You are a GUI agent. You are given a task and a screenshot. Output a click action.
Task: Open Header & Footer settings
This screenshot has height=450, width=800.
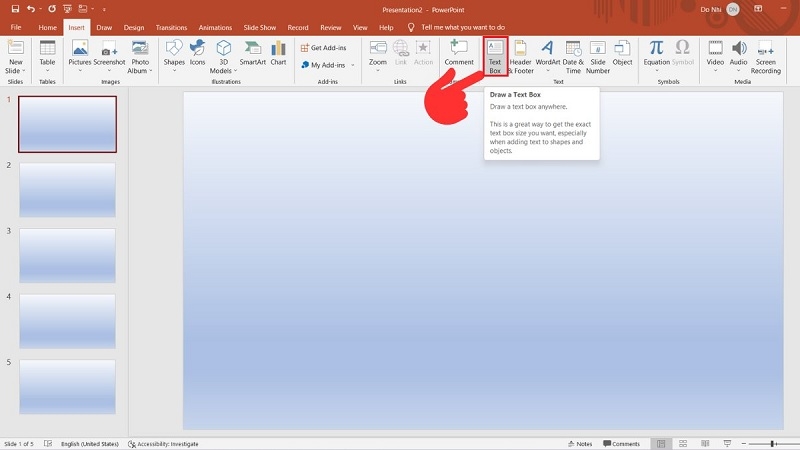click(520, 57)
